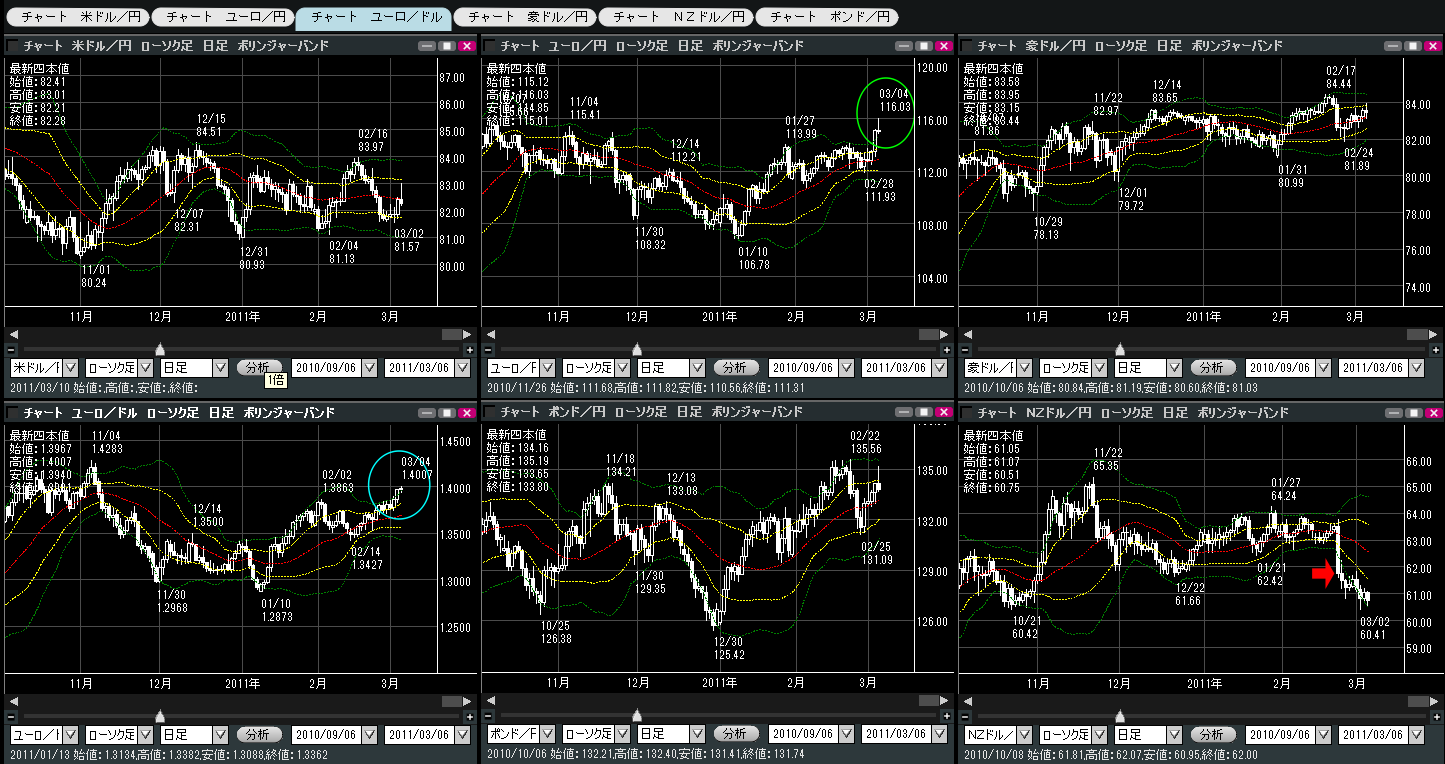Screen dimensions: 1445x764
Task: Zoom out the 豪ドル/円 chart with minus icon
Action: pos(965,350)
